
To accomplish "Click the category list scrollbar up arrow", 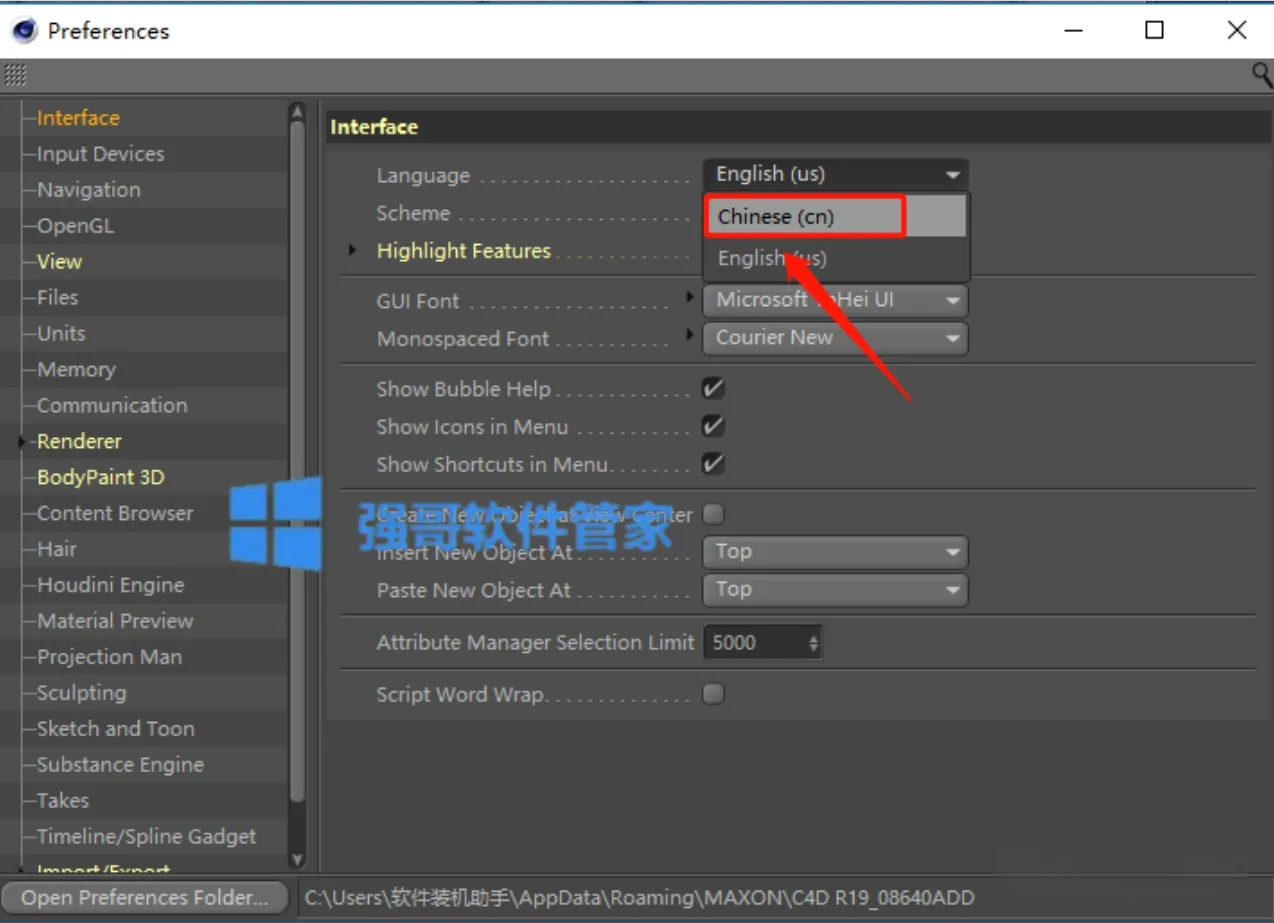I will pyautogui.click(x=296, y=110).
